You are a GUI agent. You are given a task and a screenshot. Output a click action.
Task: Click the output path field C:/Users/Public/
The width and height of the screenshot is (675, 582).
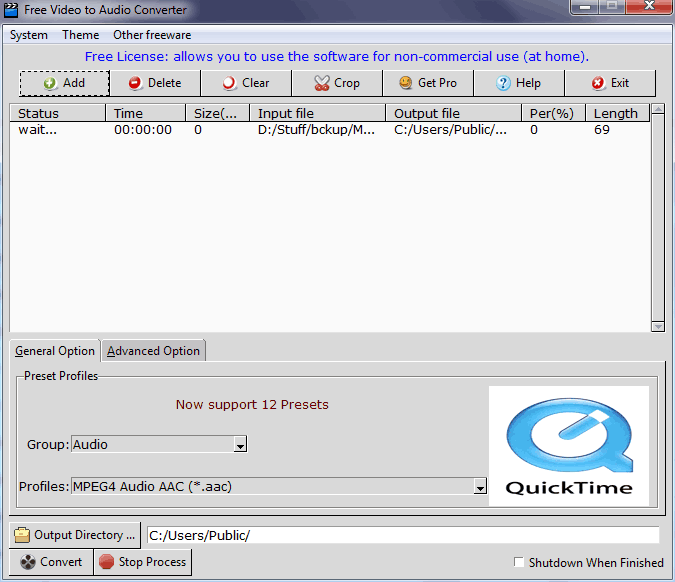[x=403, y=535]
